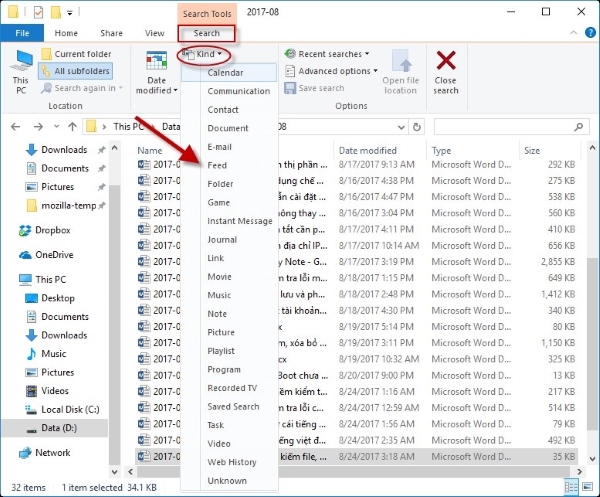Choose Document from the Kind list

pos(228,128)
